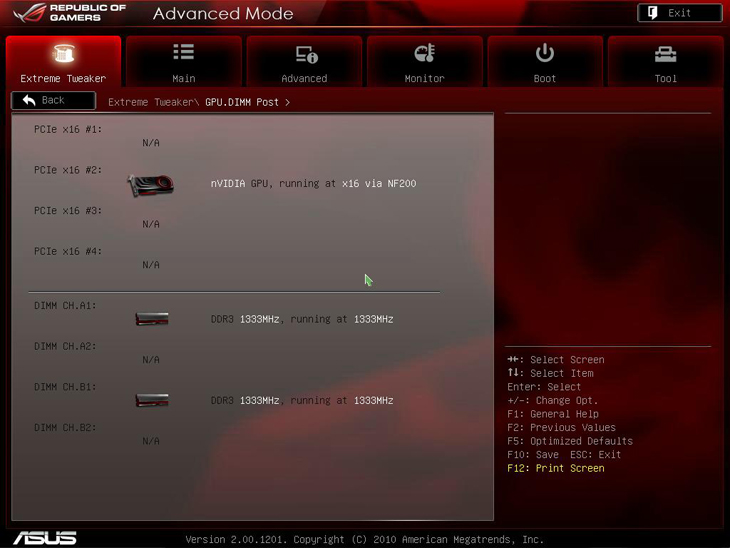Select the DIMM CH.A2 slot entry

[x=65, y=347]
